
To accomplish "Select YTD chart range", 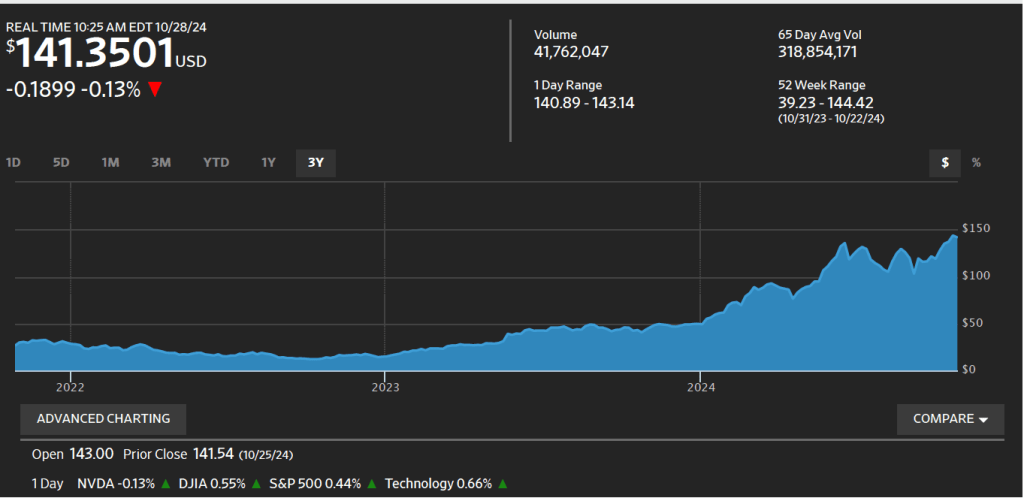I will [216, 163].
